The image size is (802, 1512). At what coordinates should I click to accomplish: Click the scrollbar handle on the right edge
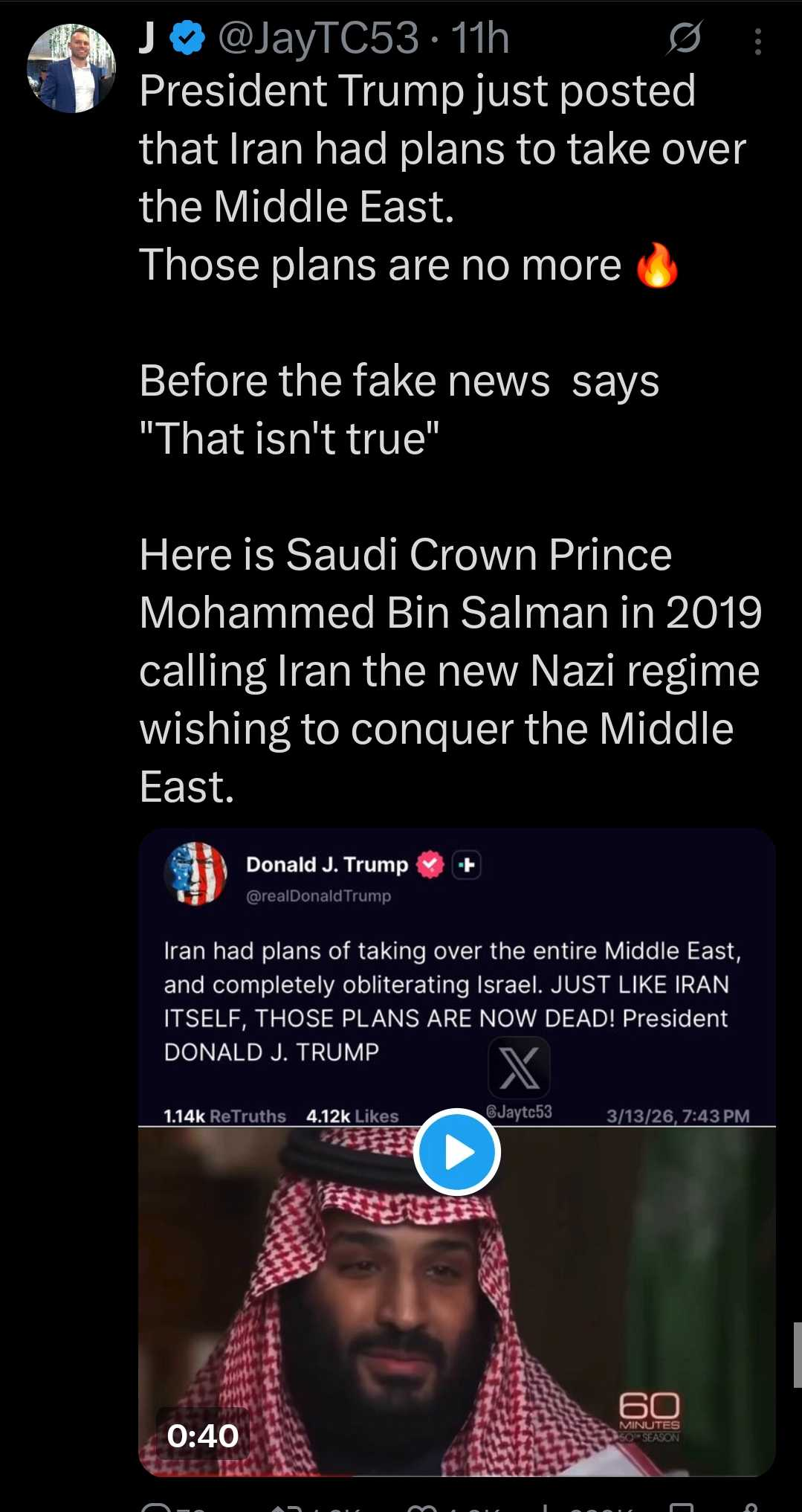pos(797,1355)
